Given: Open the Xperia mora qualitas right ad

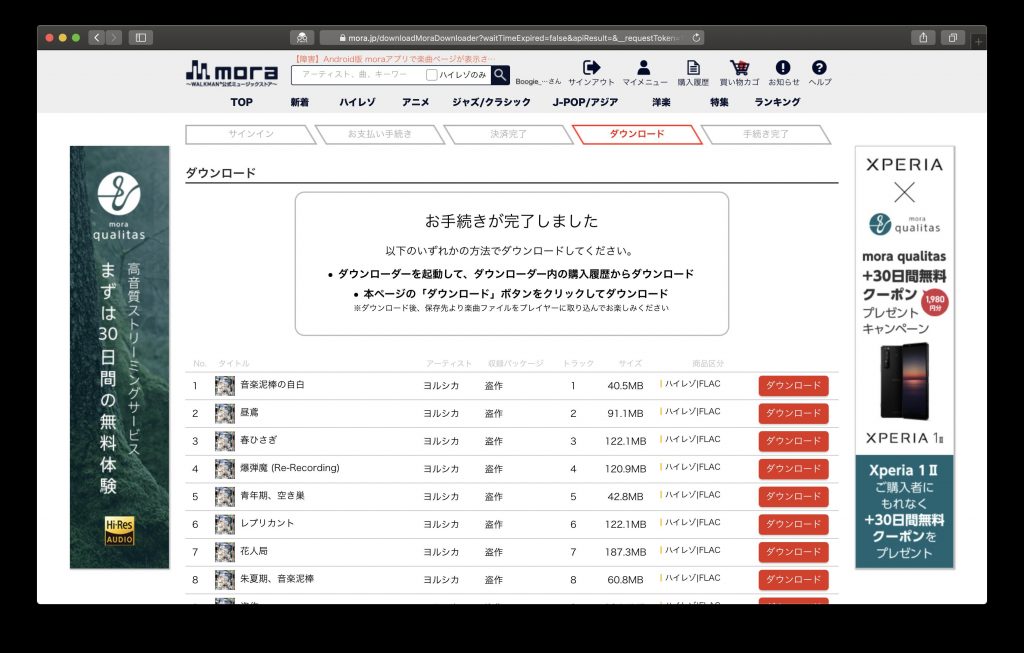Looking at the screenshot, I should click(x=904, y=300).
